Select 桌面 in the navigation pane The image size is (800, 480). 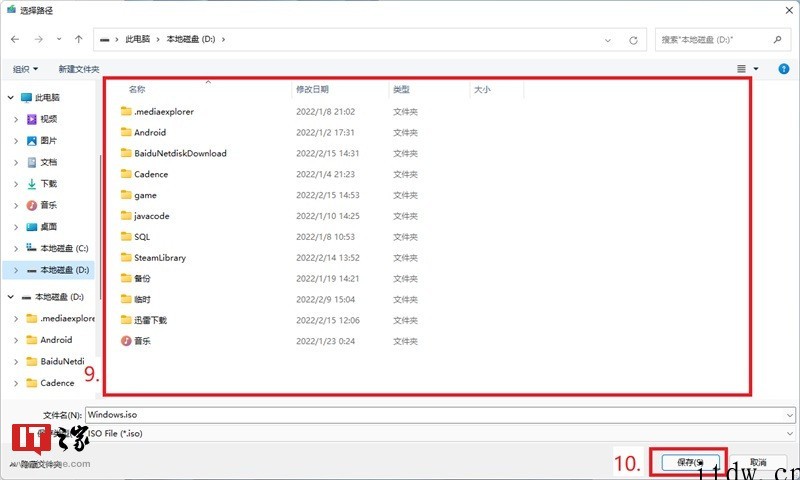point(48,226)
